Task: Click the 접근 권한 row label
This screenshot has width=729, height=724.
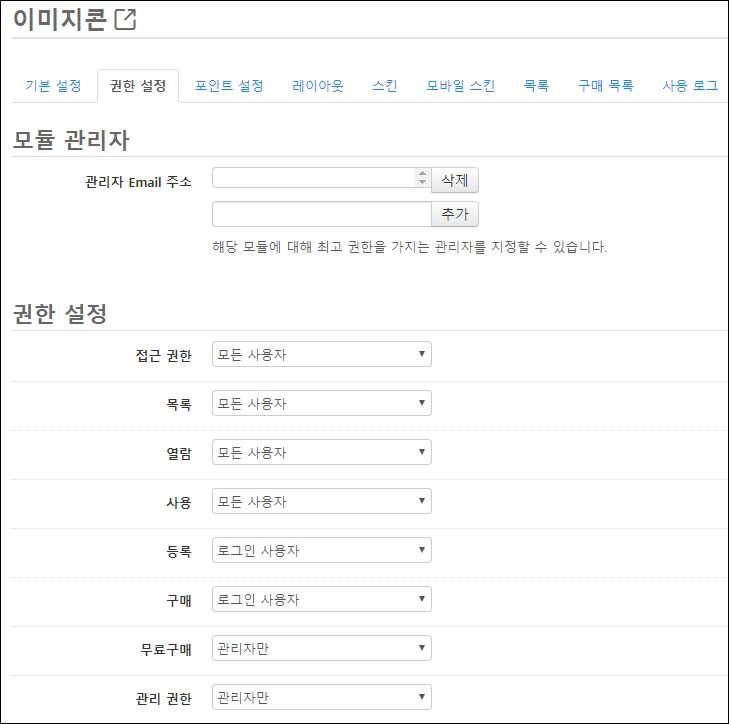Action: (x=164, y=356)
